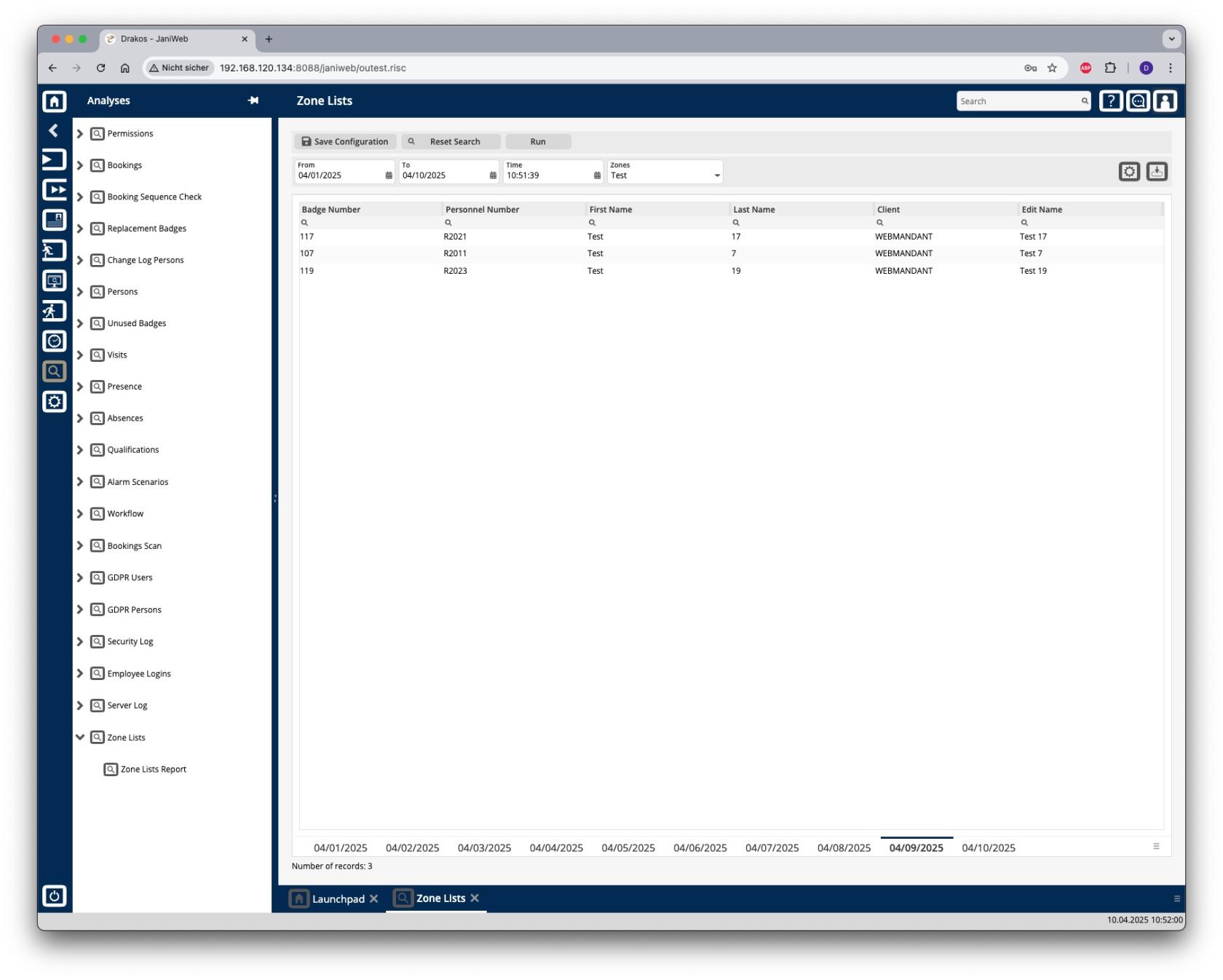1223x980 pixels.
Task: Reload the browser page
Action: (100, 68)
